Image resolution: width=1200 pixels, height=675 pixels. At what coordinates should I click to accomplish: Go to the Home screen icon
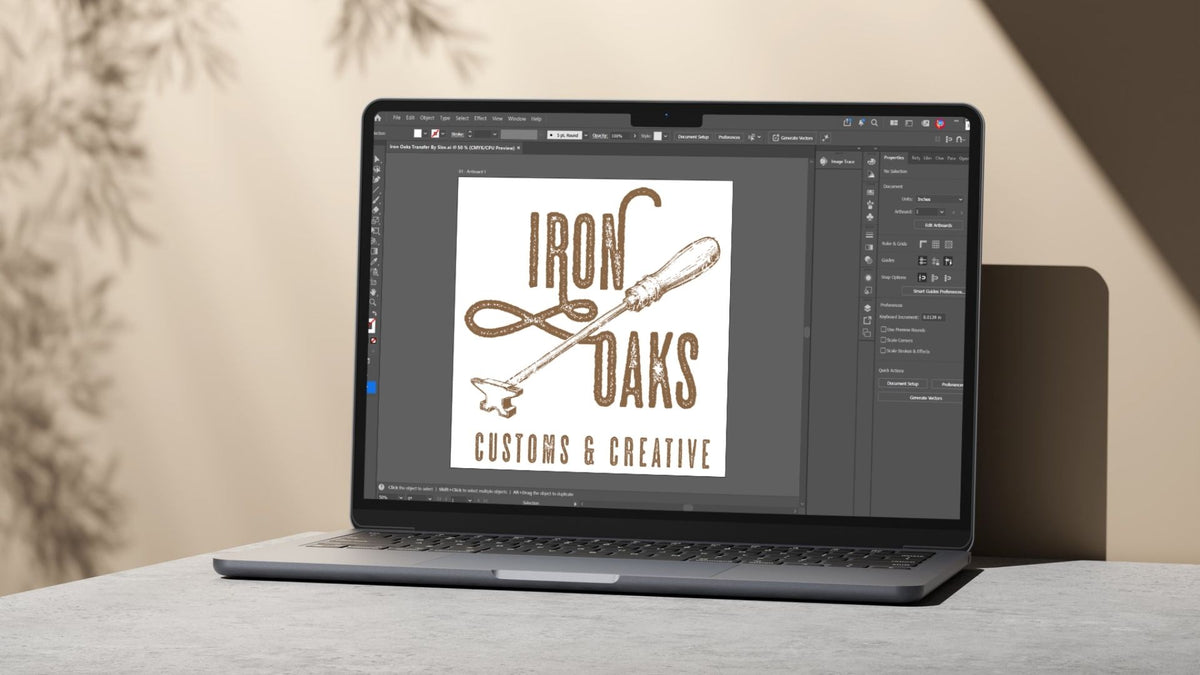pos(378,118)
